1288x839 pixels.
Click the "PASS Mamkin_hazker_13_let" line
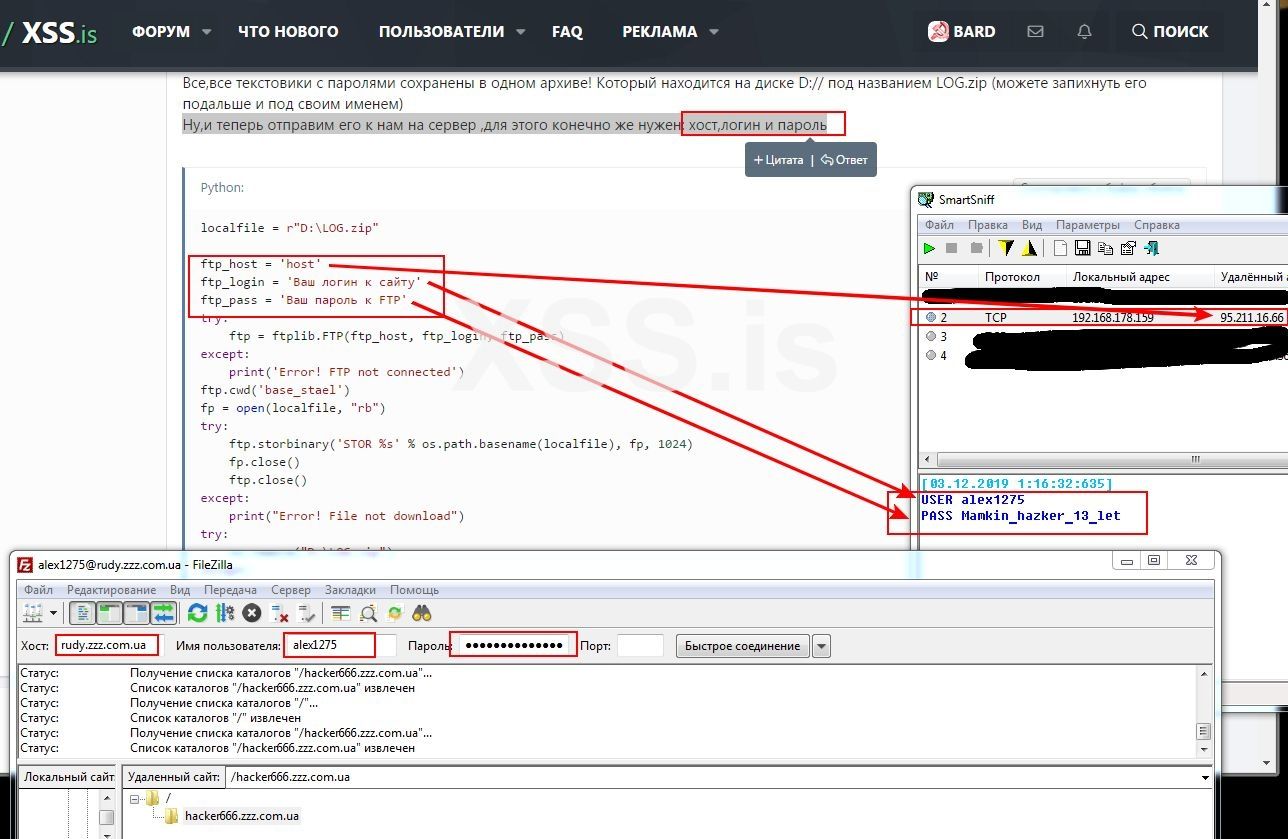tap(1021, 516)
